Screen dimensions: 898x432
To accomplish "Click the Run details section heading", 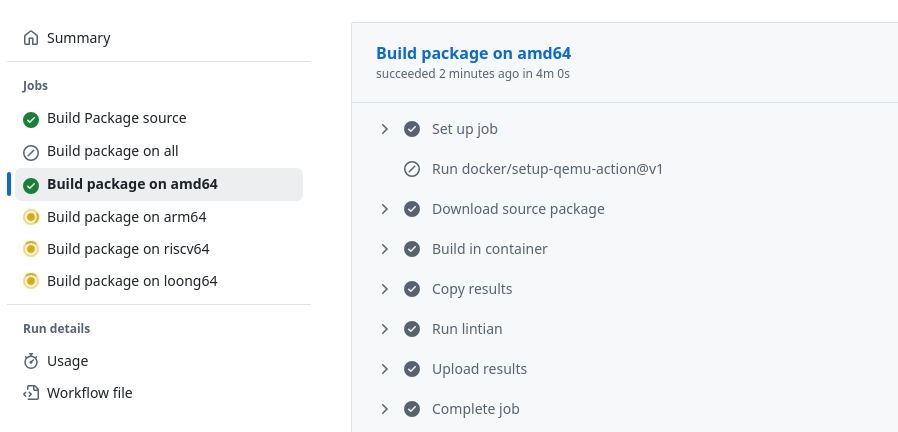I will [56, 329].
